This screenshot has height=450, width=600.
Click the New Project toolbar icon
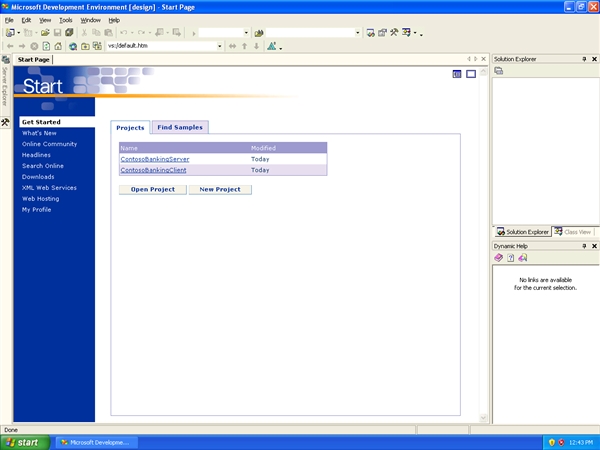tap(10, 33)
